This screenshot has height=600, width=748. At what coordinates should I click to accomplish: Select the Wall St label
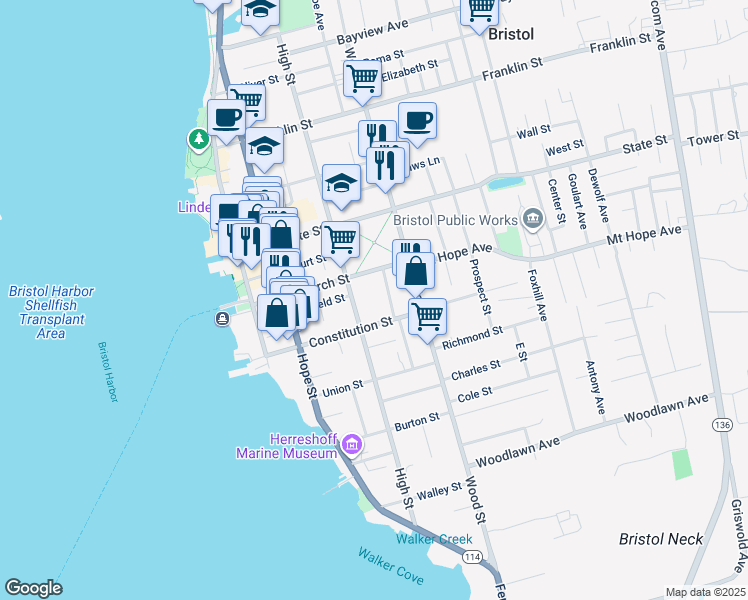[534, 131]
